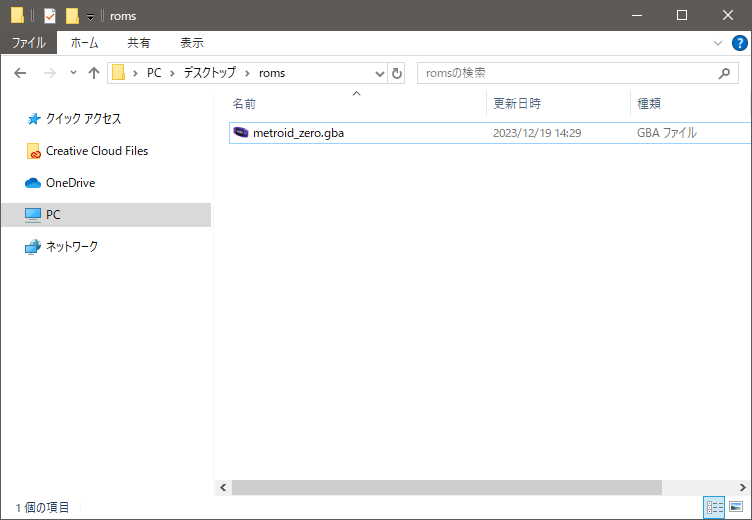The width and height of the screenshot is (752, 520).
Task: Click the New Folder icon in title bar
Action: [x=72, y=16]
